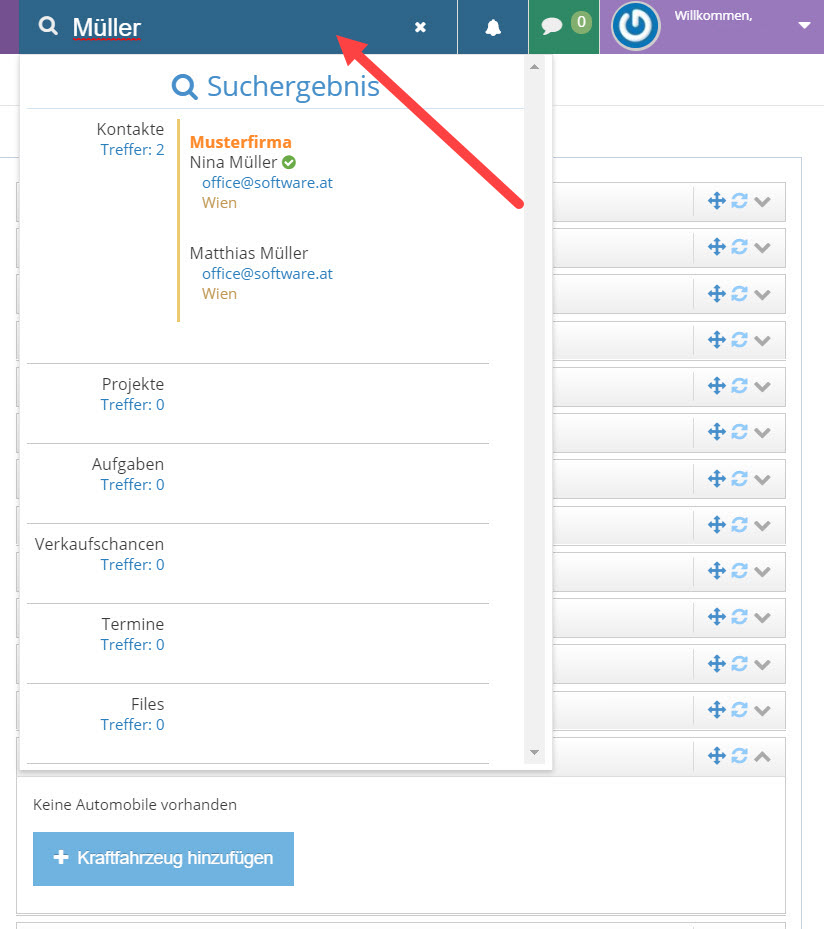Image resolution: width=824 pixels, height=929 pixels.
Task: Open the Treffer: 2 link under Kontakte
Action: [x=132, y=149]
